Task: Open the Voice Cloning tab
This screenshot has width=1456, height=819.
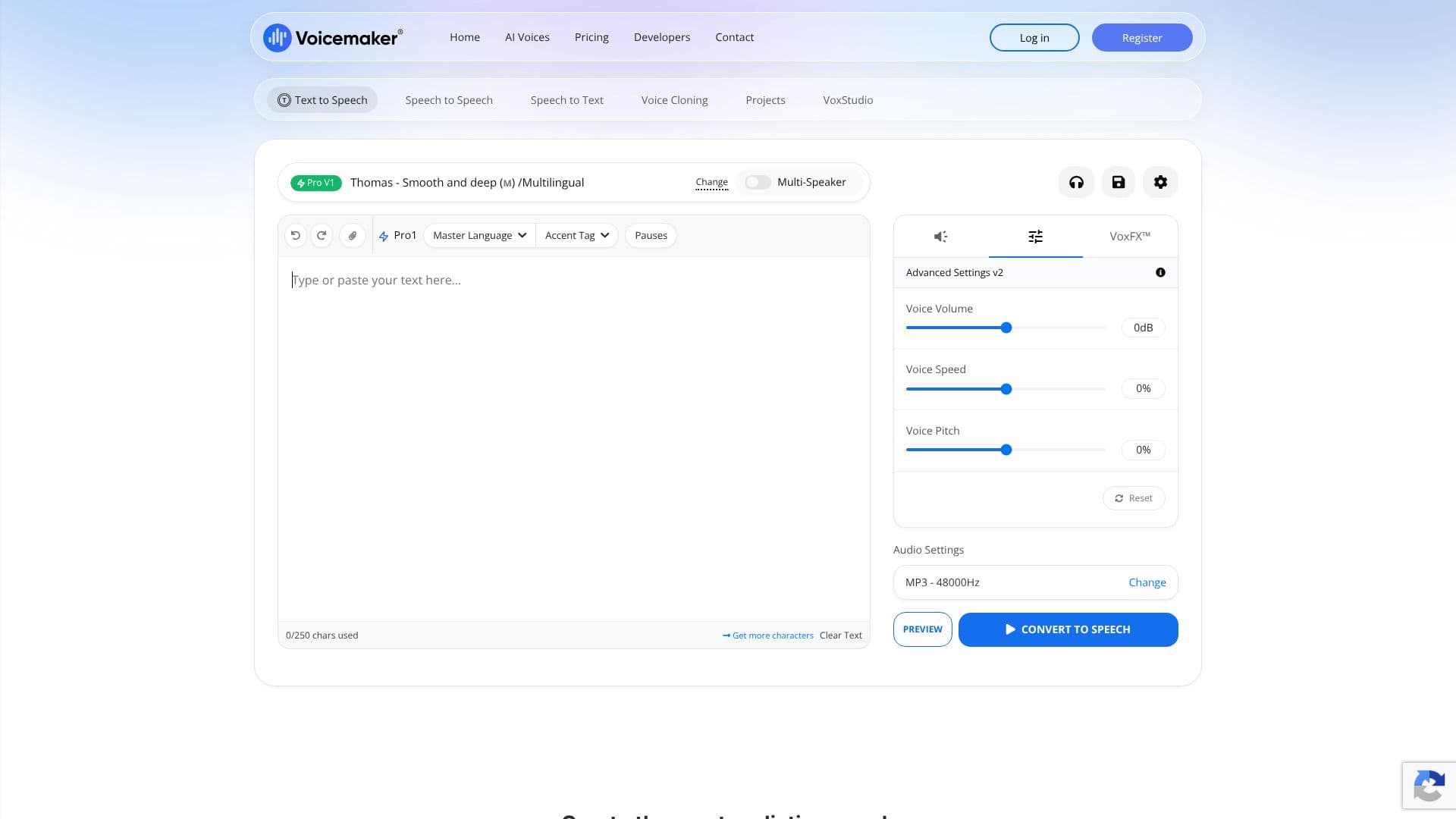Action: pyautogui.click(x=674, y=100)
